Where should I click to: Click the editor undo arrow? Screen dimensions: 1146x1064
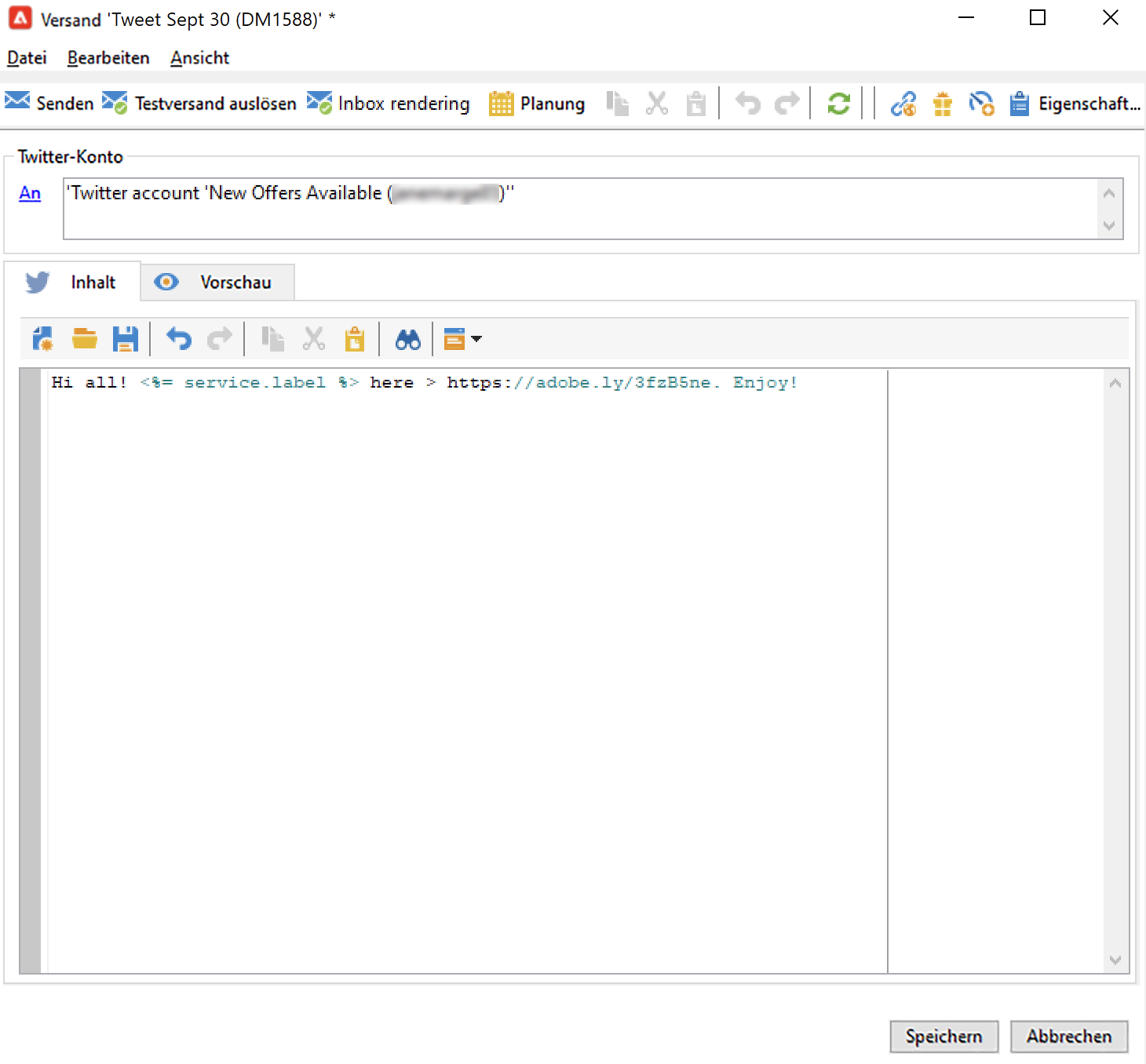click(x=178, y=339)
